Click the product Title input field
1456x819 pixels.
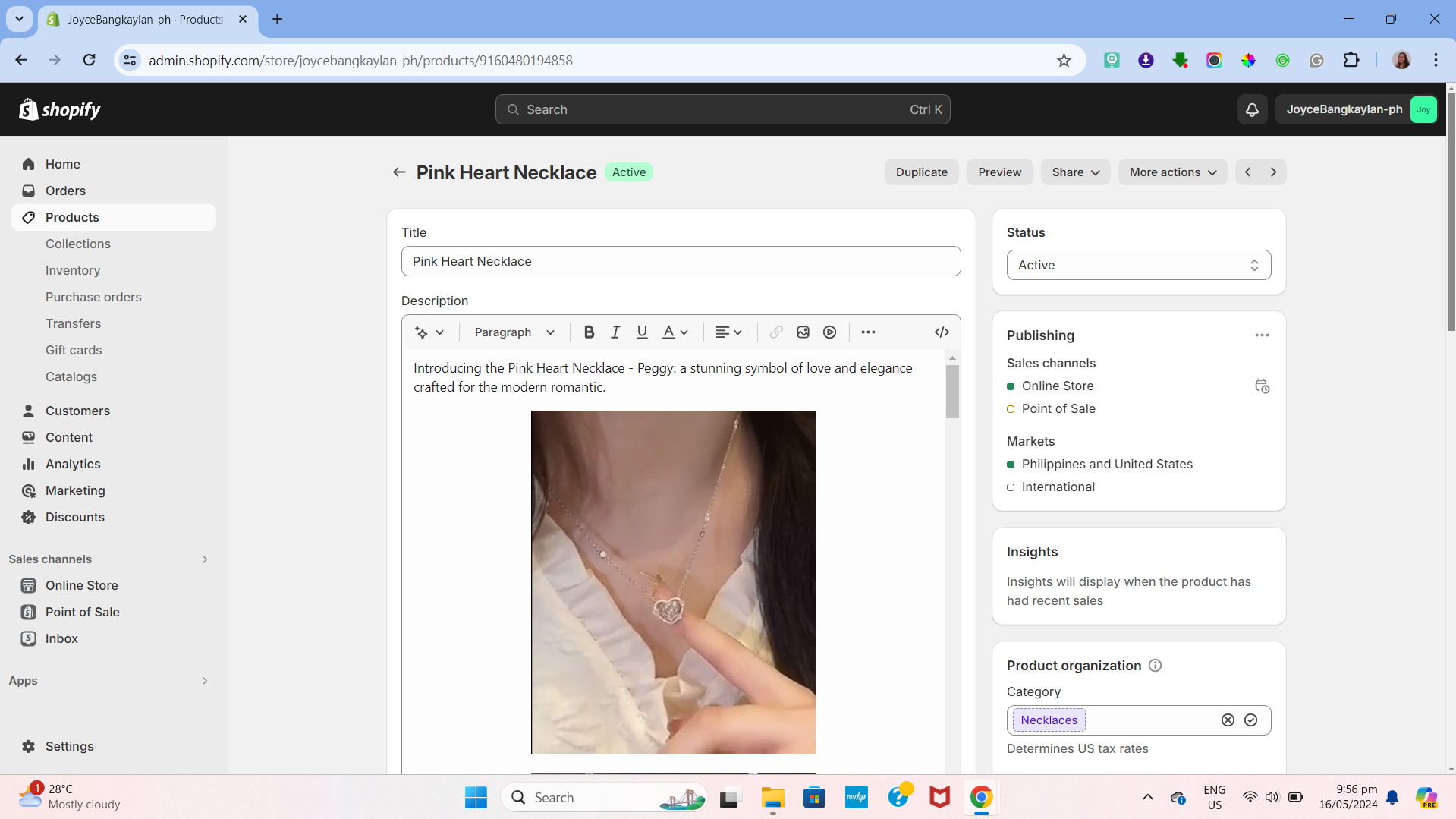(681, 261)
